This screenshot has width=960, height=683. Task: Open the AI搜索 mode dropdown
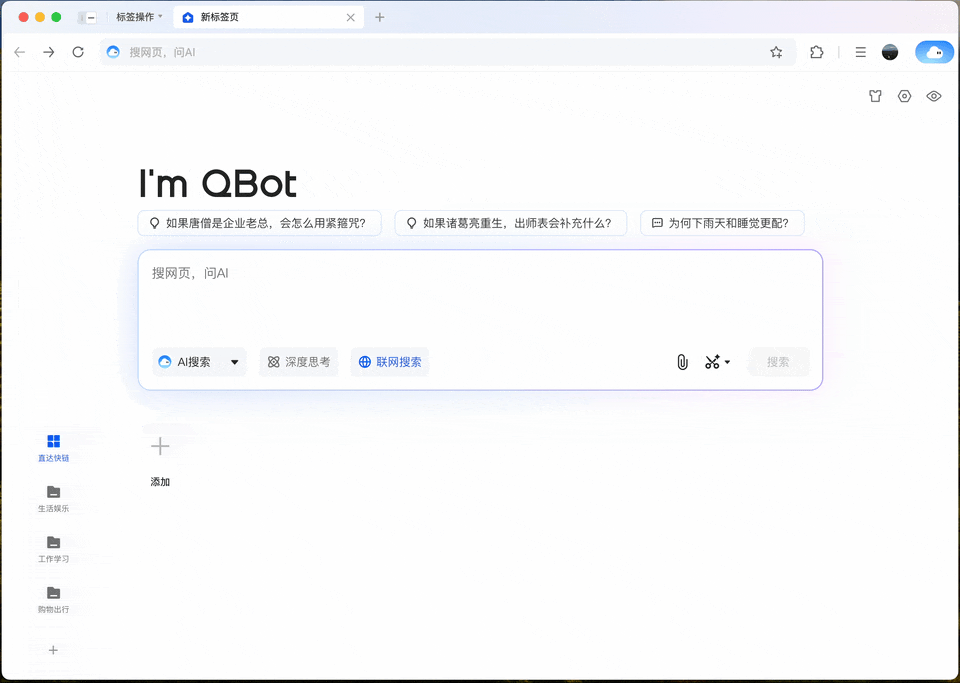[199, 362]
